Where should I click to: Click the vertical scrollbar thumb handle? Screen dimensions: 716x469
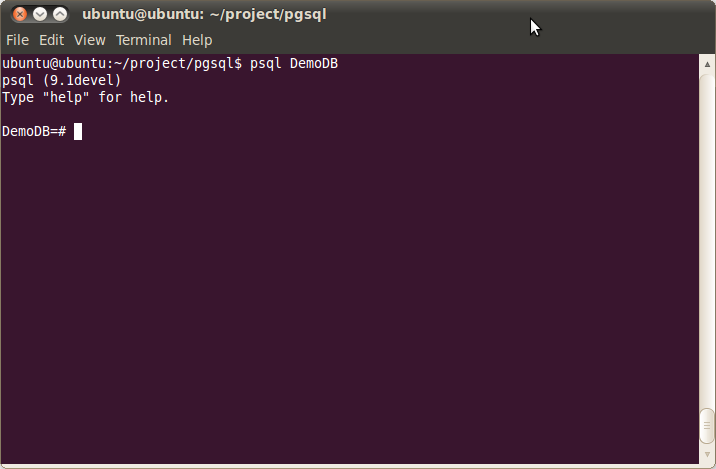[707, 426]
